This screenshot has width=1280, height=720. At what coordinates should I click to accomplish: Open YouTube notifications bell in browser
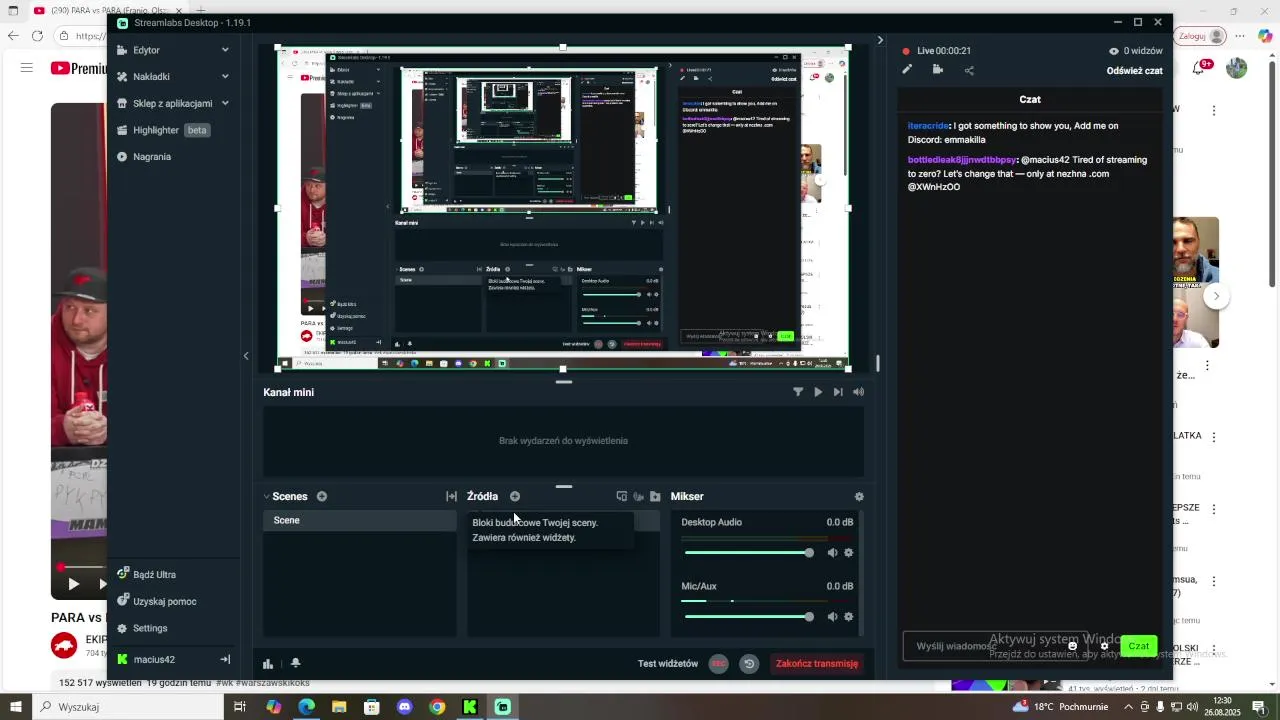click(1199, 68)
